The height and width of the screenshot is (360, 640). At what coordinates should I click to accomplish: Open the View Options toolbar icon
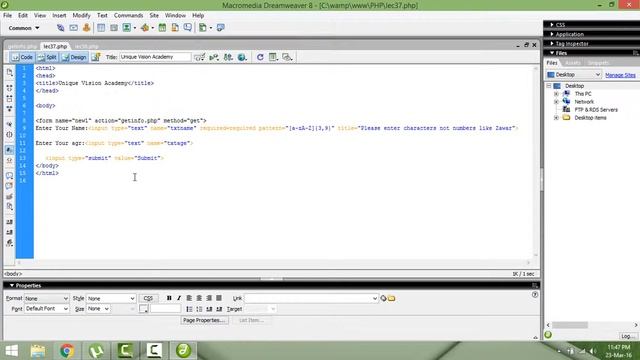point(273,57)
